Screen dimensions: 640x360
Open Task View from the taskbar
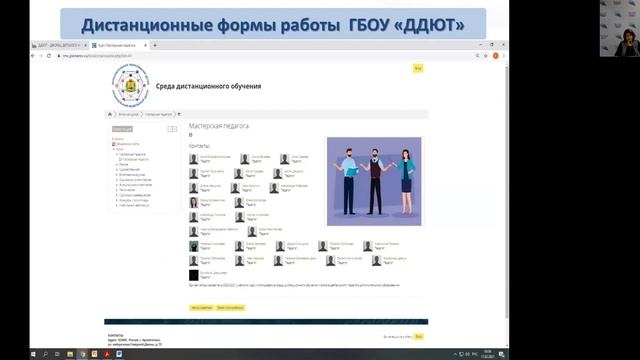click(57, 354)
